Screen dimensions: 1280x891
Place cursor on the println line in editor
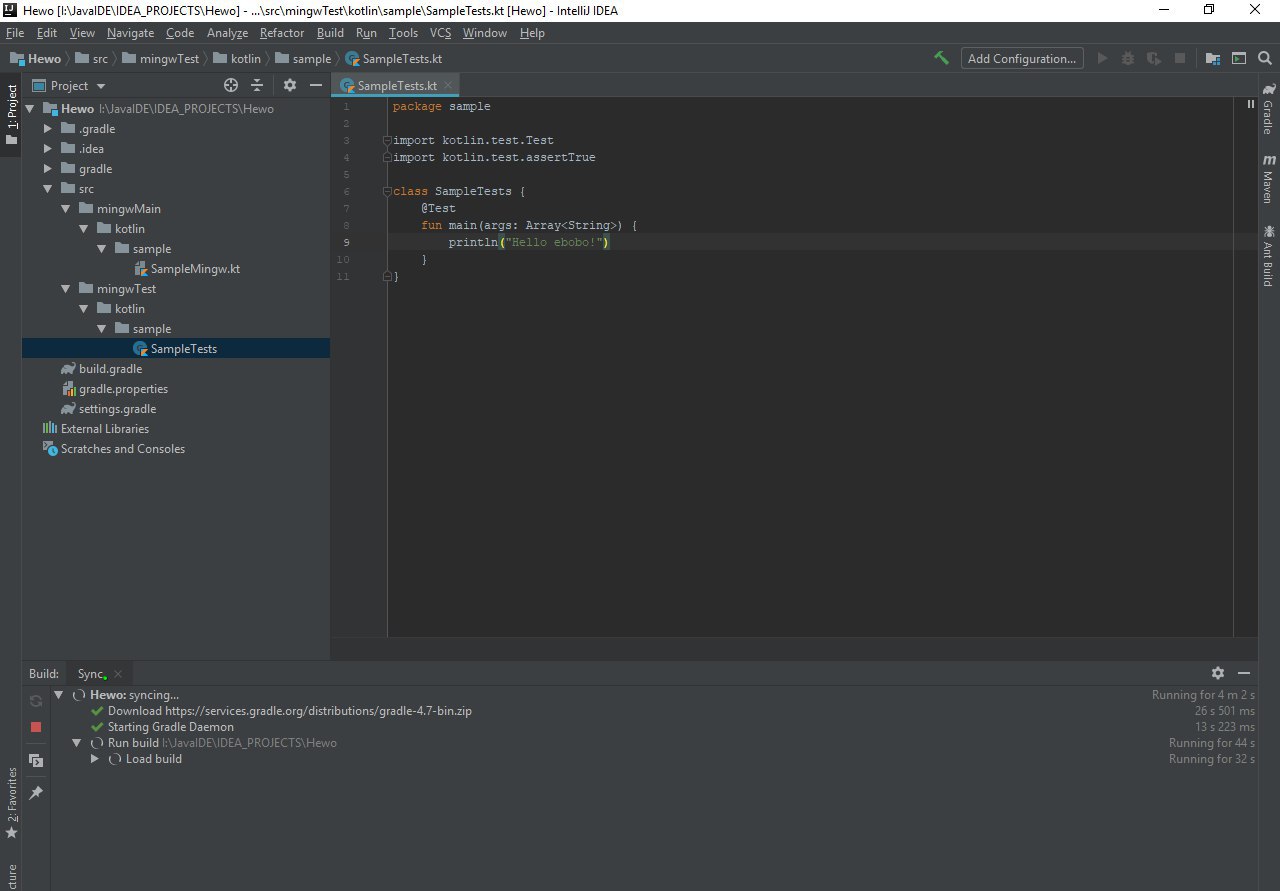(528, 243)
